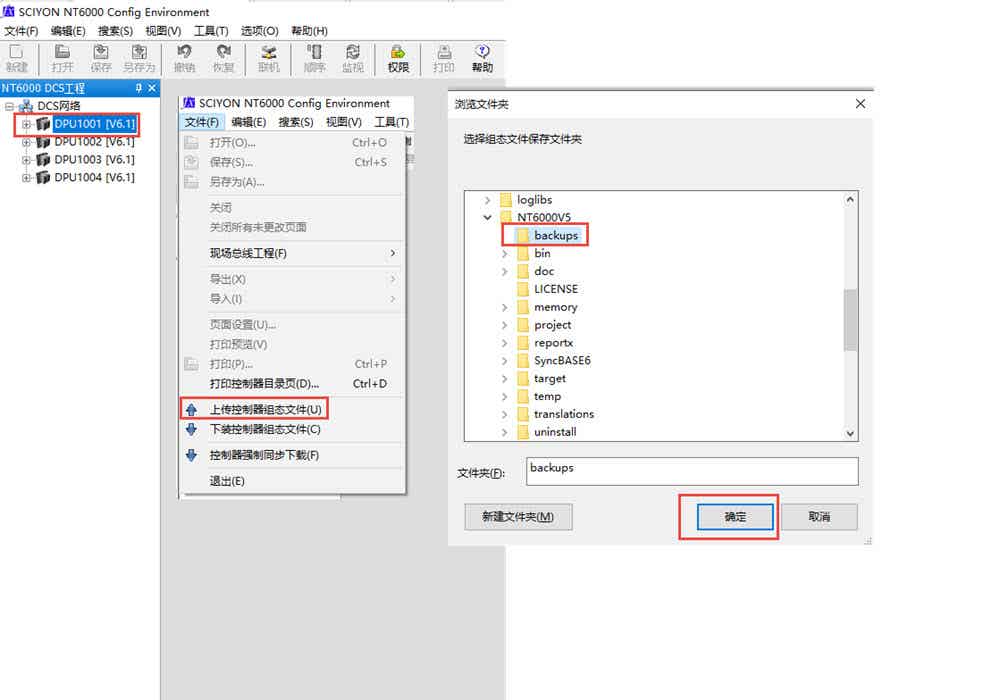Open 视图(V) in the inner window menu
This screenshot has width=1000, height=700.
click(x=344, y=122)
